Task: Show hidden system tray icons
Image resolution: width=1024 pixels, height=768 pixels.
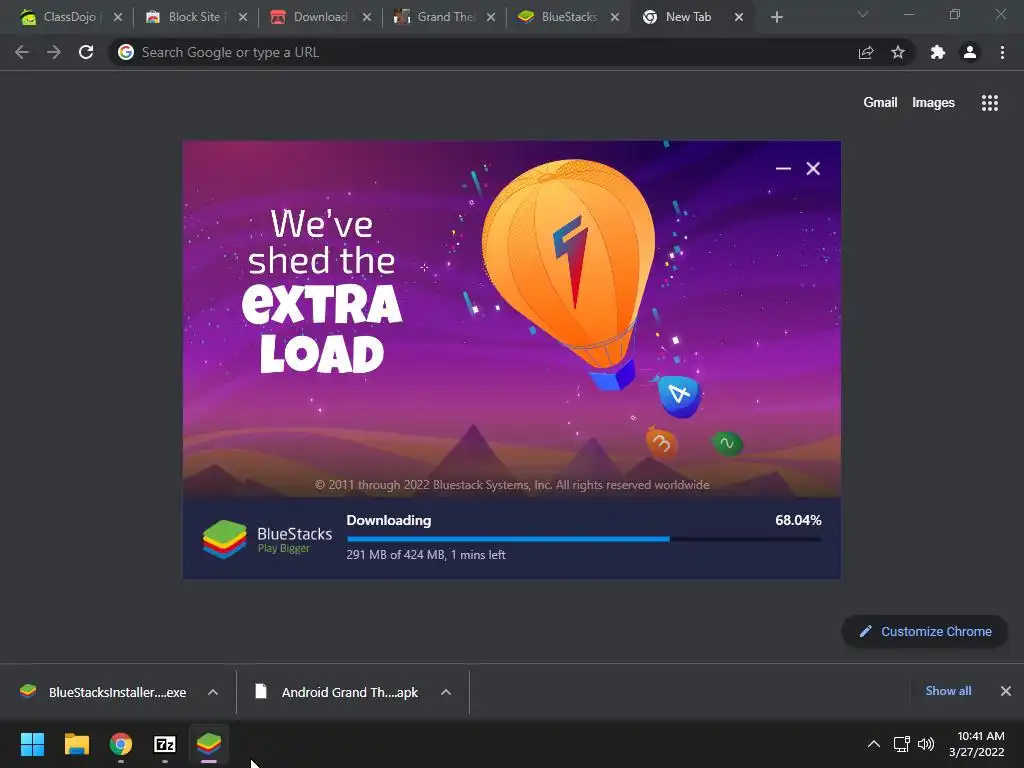Action: (x=874, y=744)
